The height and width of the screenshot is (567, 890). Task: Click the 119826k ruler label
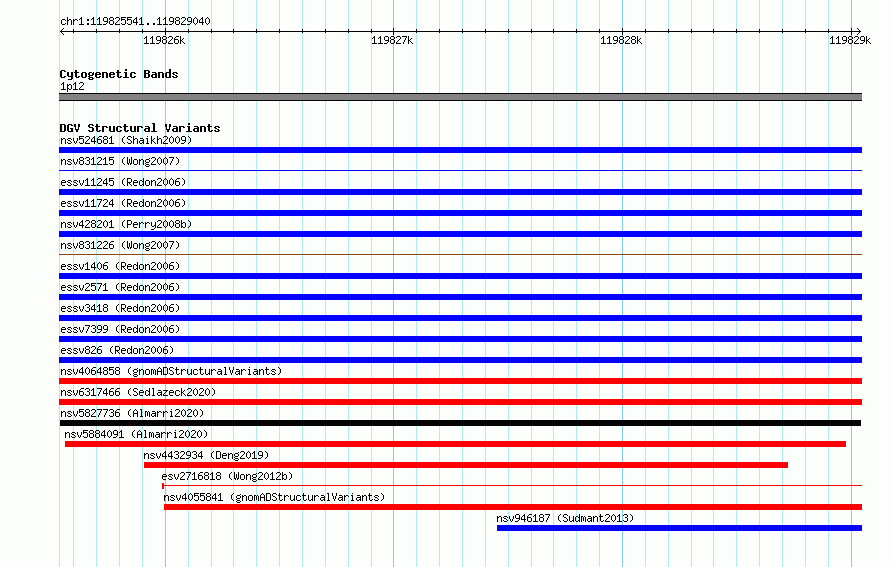[x=164, y=40]
